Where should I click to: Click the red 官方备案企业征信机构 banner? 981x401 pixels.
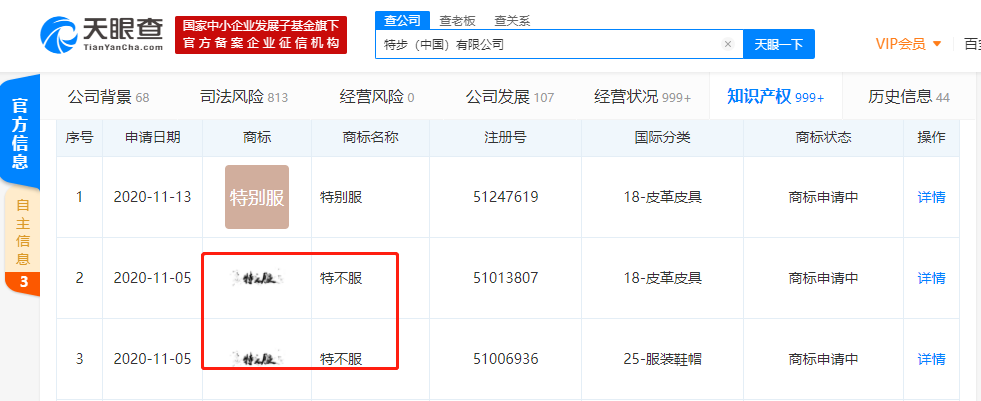pos(261,35)
